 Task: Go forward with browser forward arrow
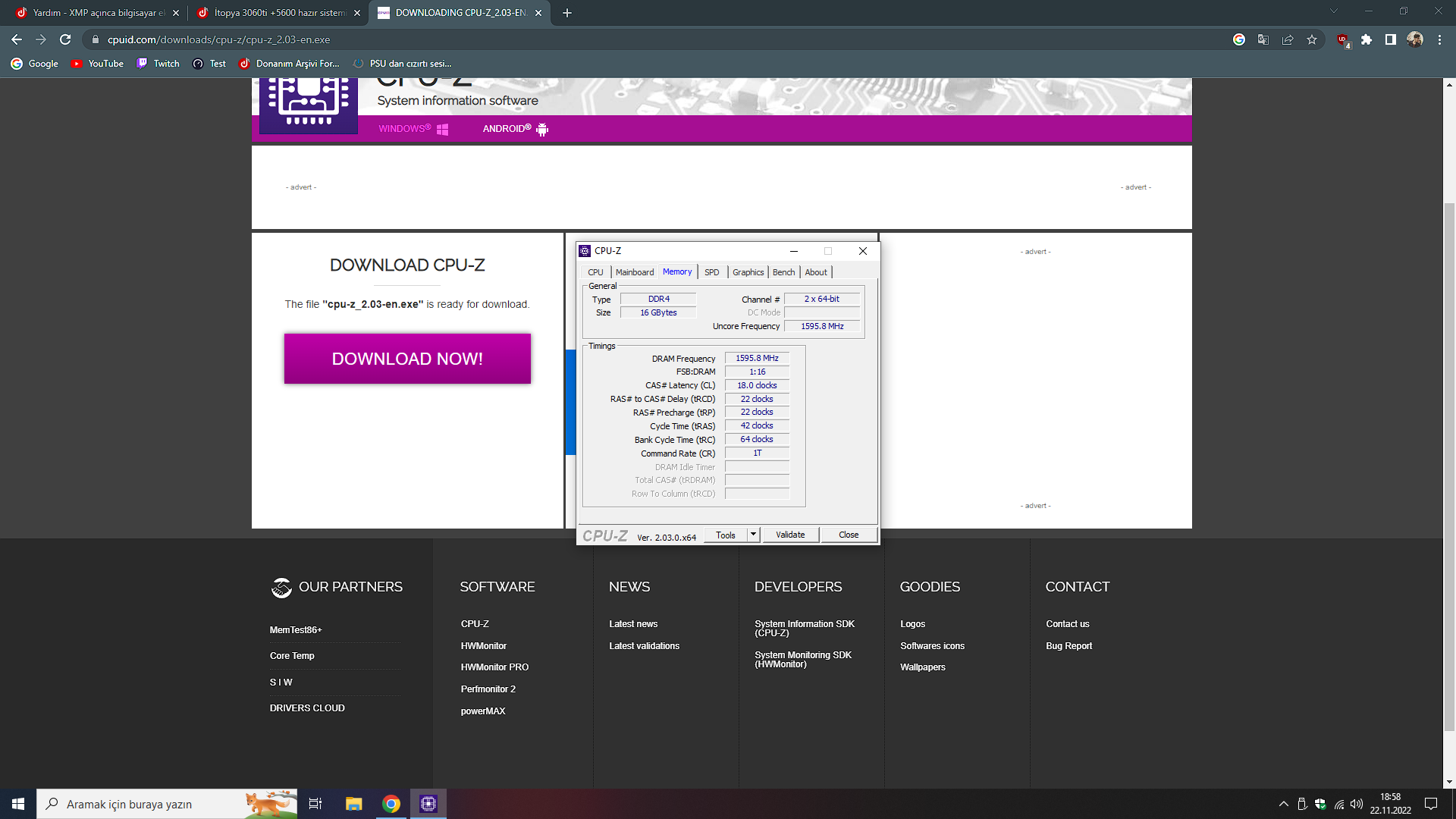coord(41,39)
